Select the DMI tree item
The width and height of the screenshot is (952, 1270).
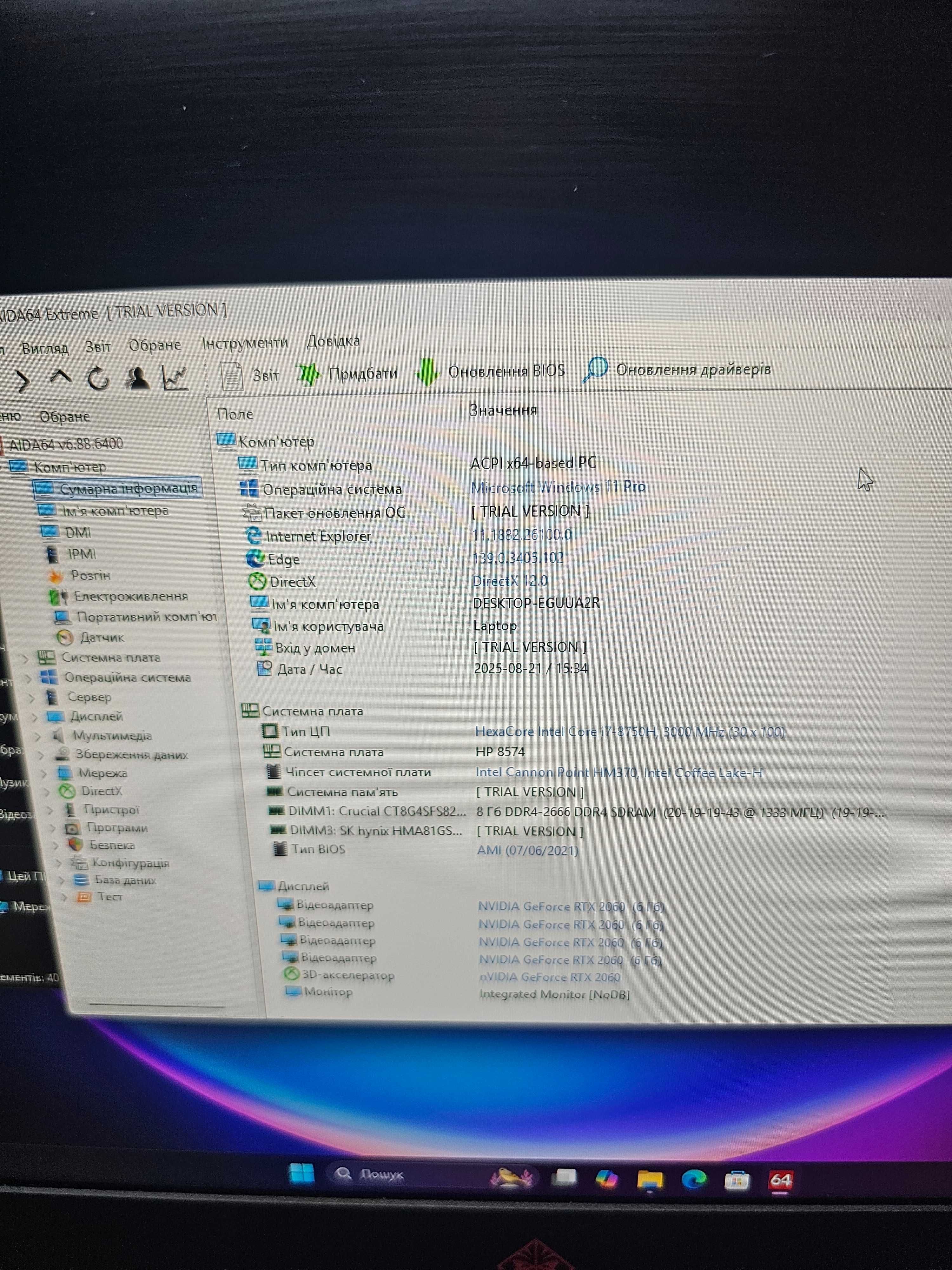point(77,533)
